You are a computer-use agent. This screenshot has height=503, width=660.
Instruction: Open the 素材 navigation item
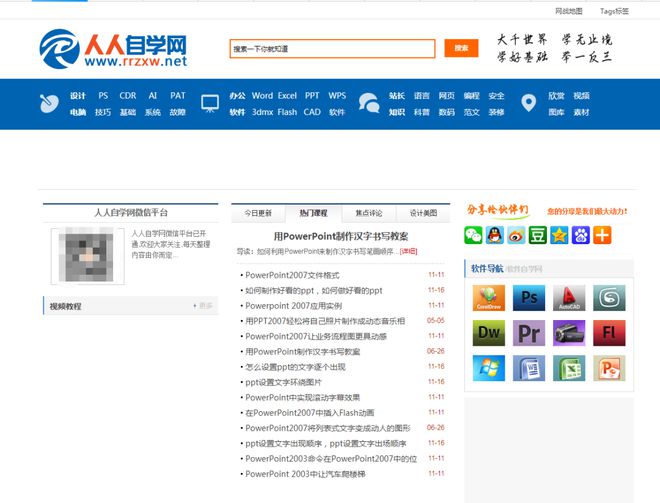point(581,112)
